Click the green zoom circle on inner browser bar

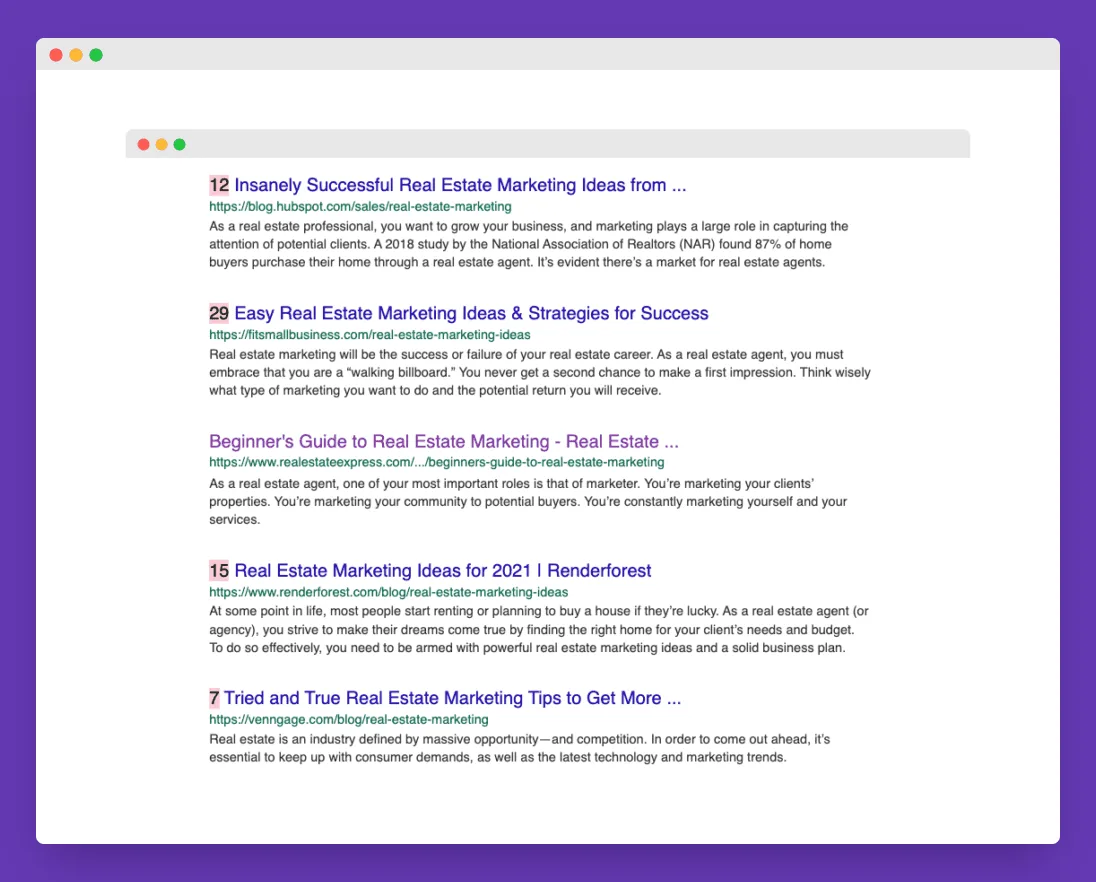(179, 144)
